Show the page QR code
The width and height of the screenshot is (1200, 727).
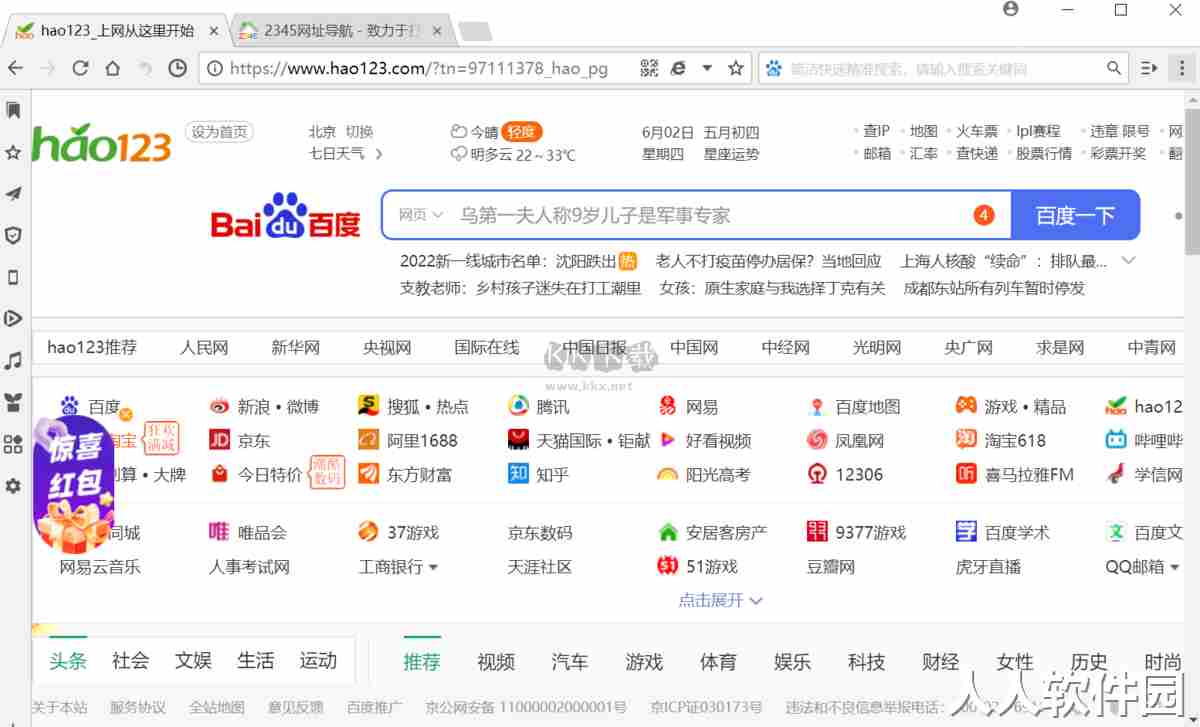click(649, 68)
